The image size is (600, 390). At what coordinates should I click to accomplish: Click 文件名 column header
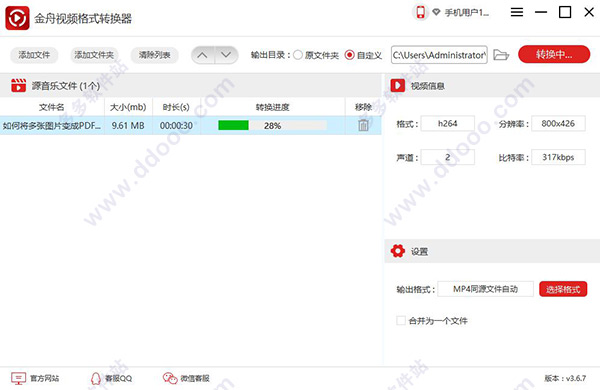click(52, 107)
